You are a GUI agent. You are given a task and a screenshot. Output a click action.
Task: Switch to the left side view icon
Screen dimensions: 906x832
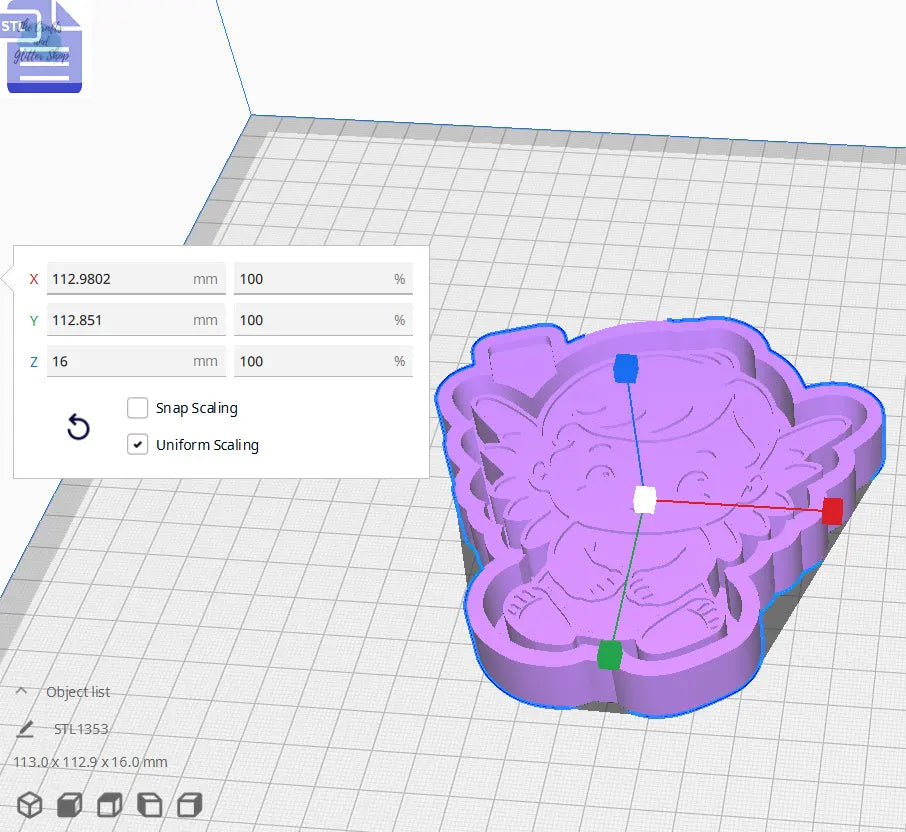click(150, 804)
